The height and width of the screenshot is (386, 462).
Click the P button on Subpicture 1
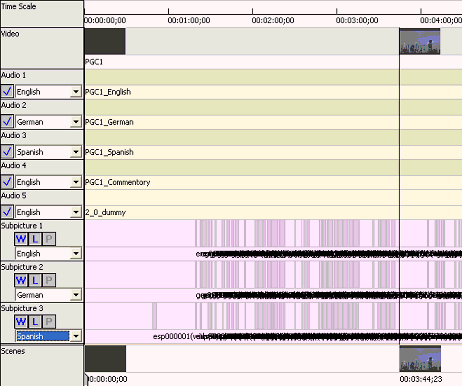(49, 239)
